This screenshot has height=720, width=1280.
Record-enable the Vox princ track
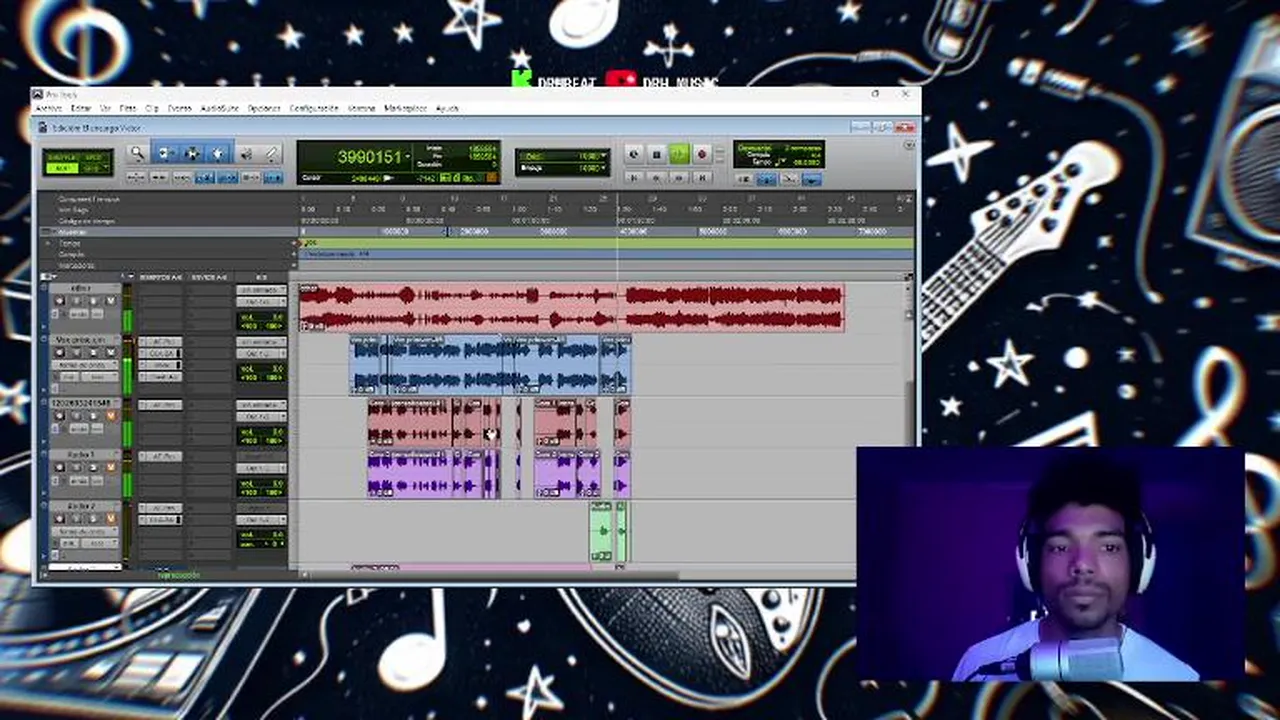coord(59,352)
